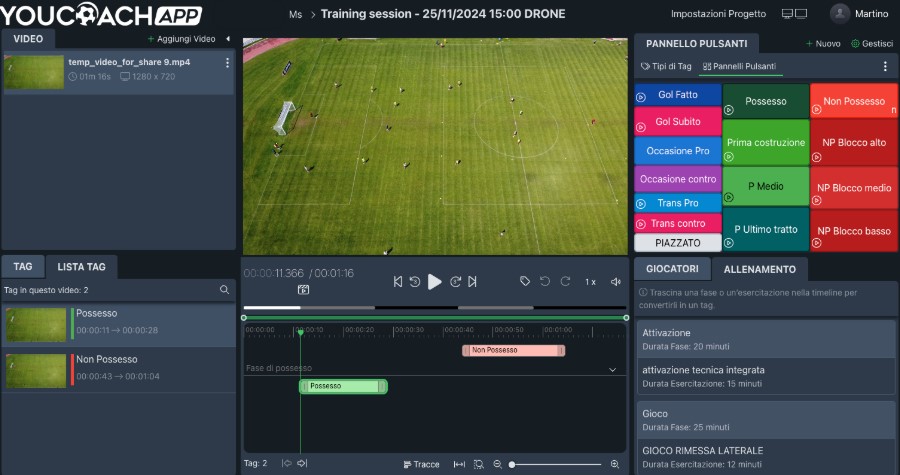Screen dimensions: 900x475
Task: Click the Occasione Pro tag button
Action: (x=678, y=151)
